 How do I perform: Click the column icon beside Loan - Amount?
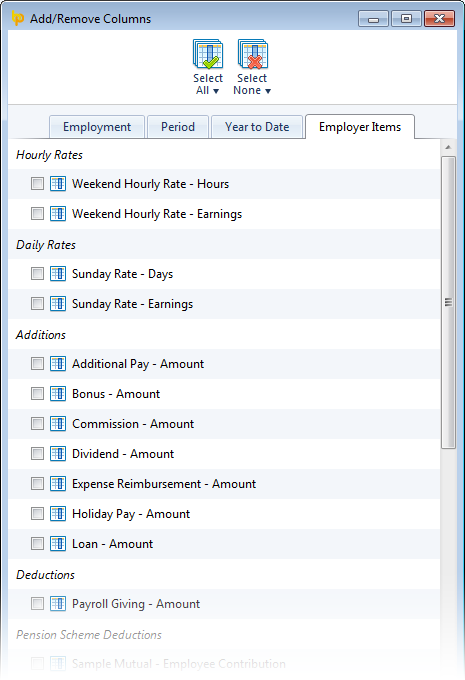coord(58,543)
